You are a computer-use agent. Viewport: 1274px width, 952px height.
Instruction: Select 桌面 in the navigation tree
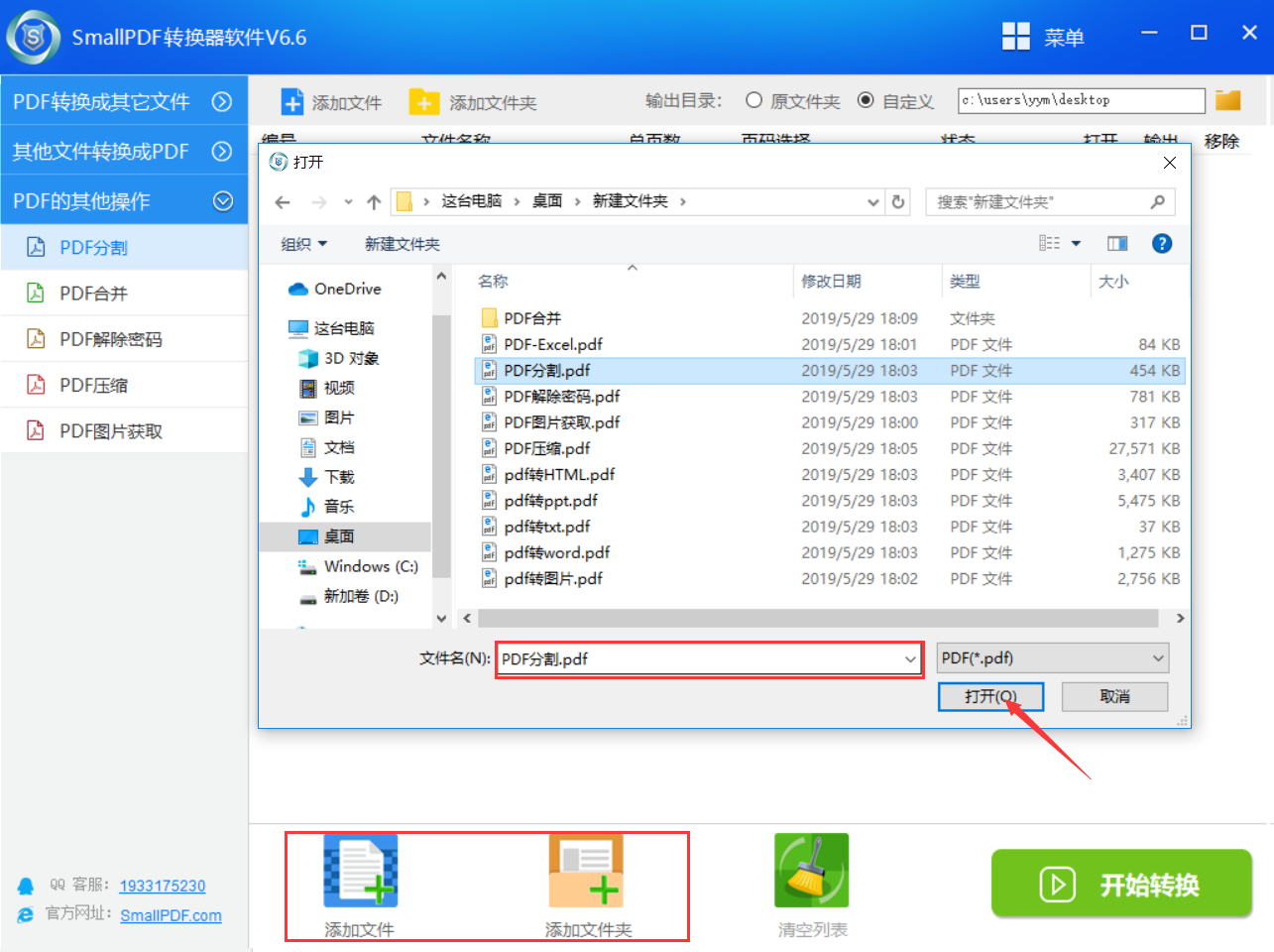pyautogui.click(x=345, y=536)
